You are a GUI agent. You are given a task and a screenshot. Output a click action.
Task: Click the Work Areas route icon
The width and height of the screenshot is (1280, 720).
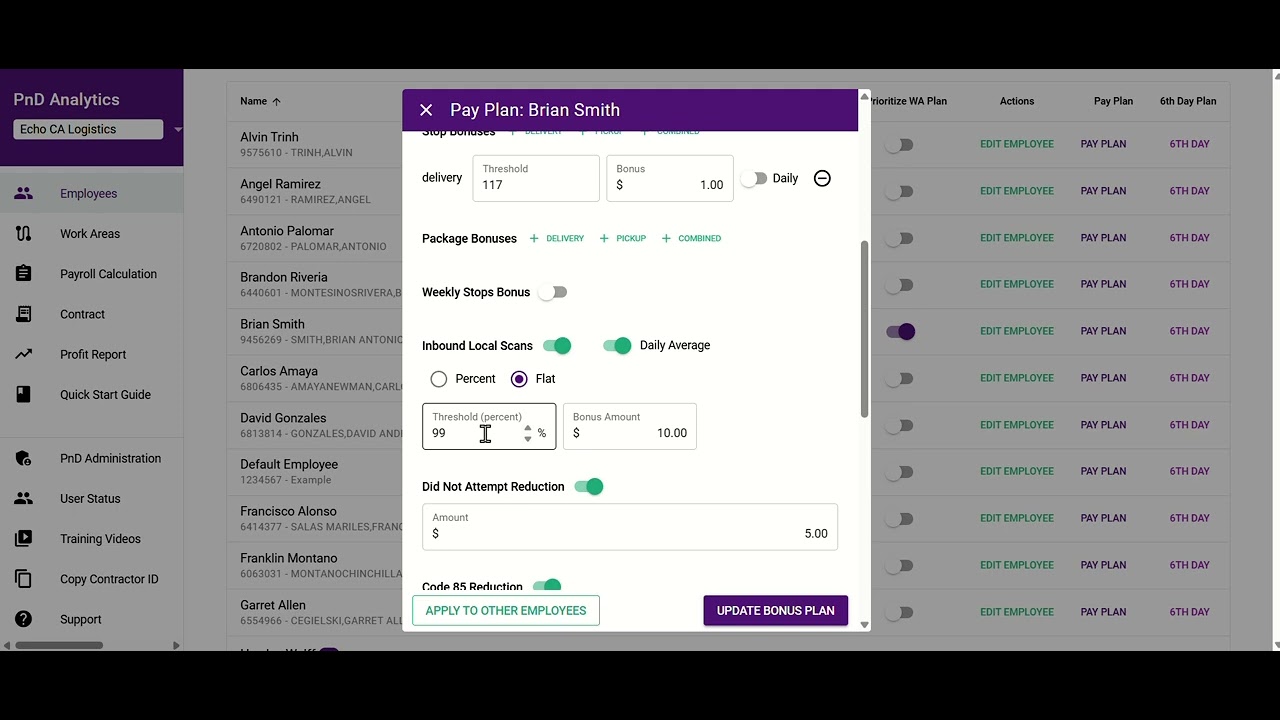24,234
